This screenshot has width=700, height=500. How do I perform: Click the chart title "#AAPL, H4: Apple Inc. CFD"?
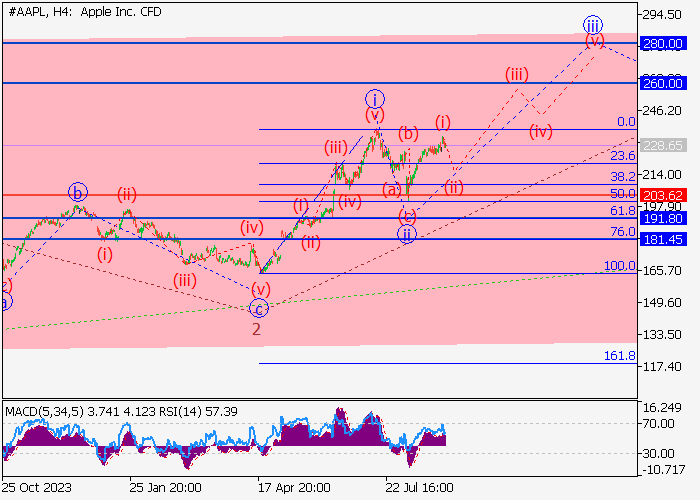[85, 12]
